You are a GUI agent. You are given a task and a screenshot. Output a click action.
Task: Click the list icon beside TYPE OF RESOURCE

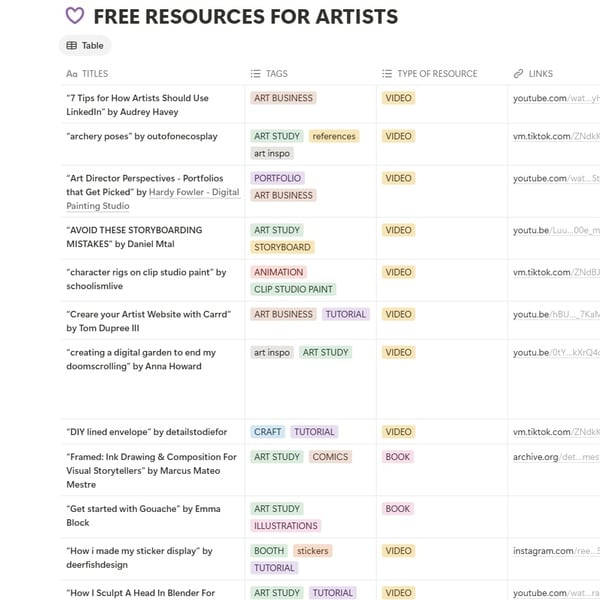pos(386,73)
